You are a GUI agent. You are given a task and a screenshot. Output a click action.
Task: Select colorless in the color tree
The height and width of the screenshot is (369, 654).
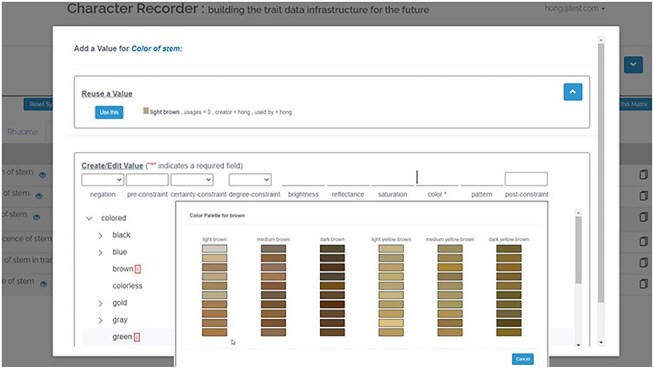click(127, 286)
